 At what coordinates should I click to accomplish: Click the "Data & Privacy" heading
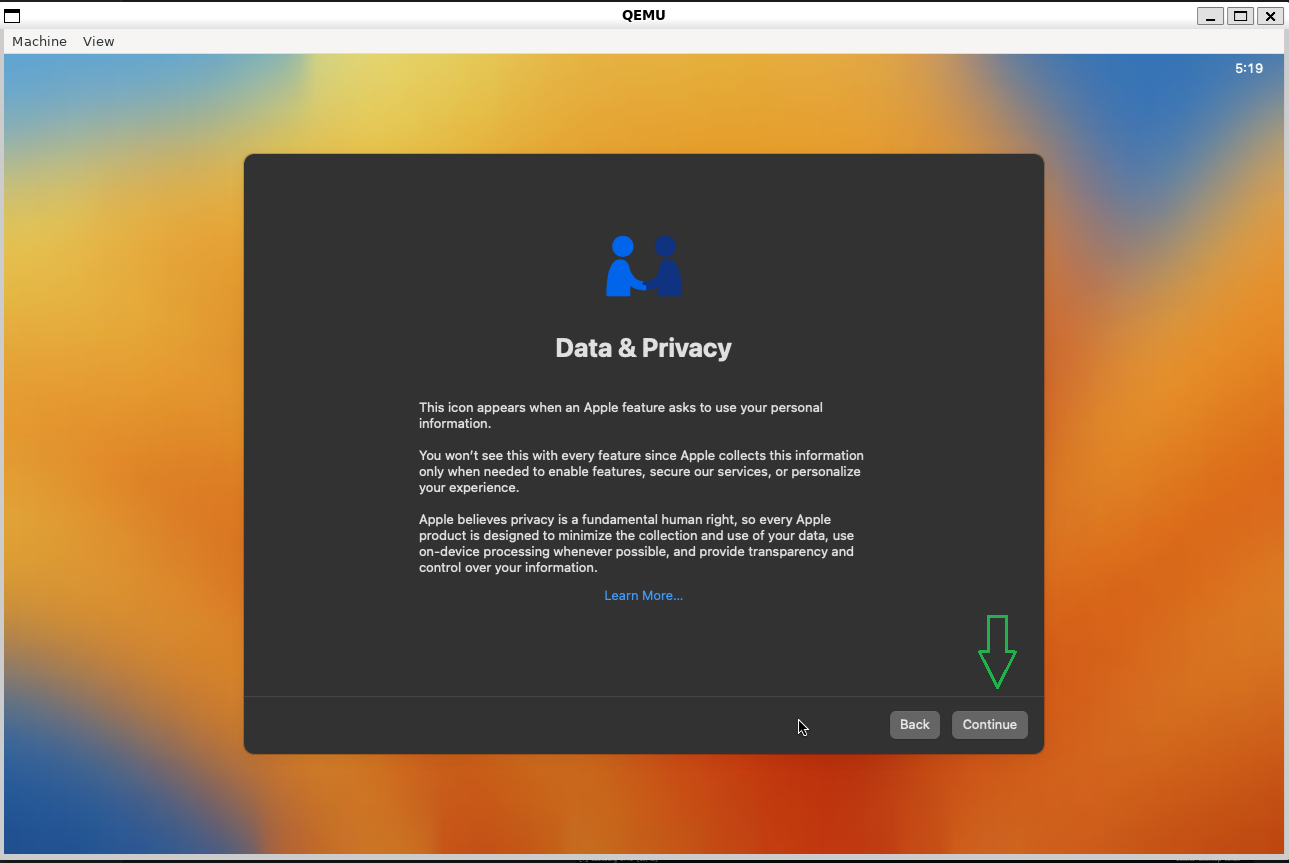[644, 348]
